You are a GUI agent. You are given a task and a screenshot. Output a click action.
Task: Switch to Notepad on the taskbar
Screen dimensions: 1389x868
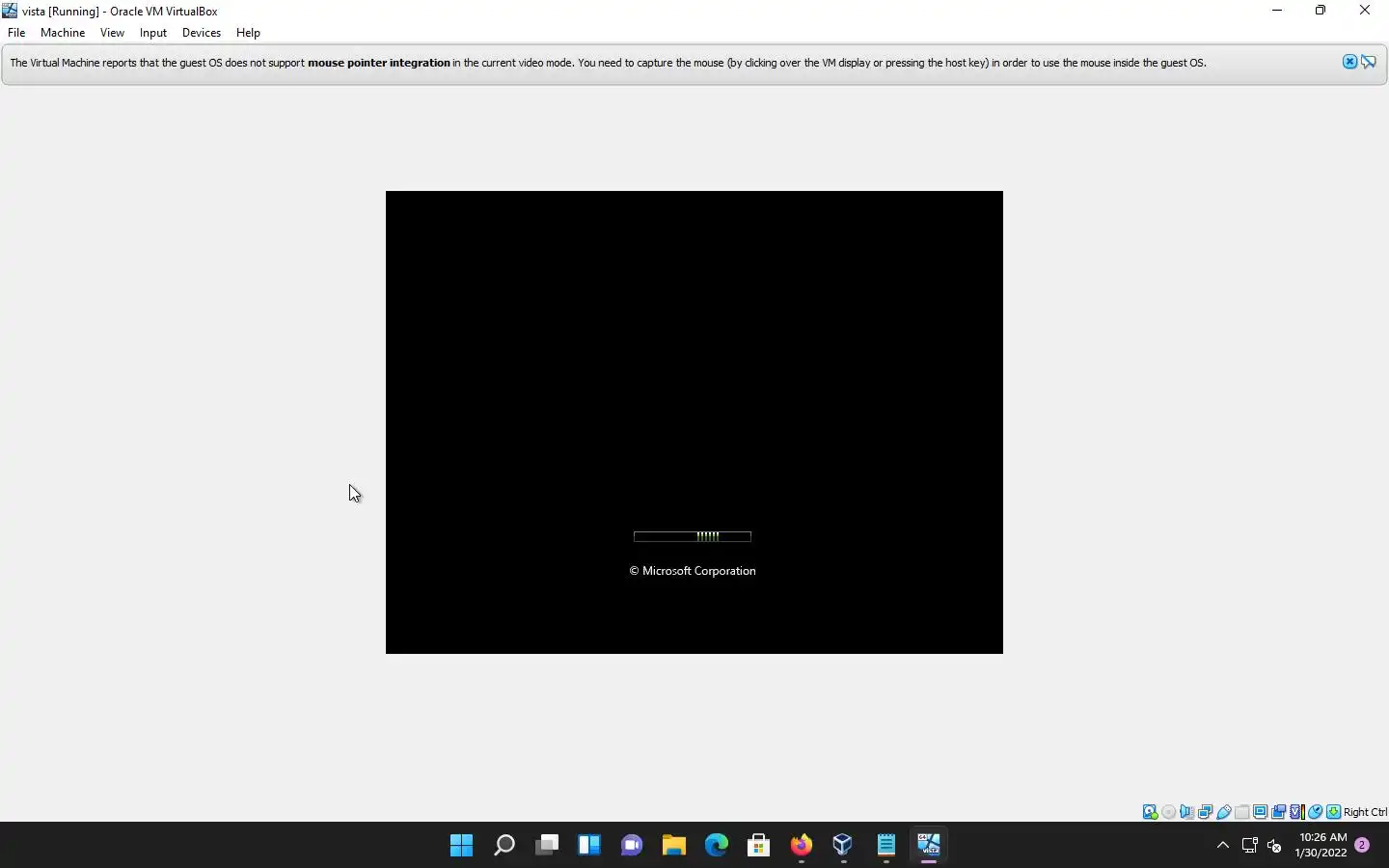[886, 846]
